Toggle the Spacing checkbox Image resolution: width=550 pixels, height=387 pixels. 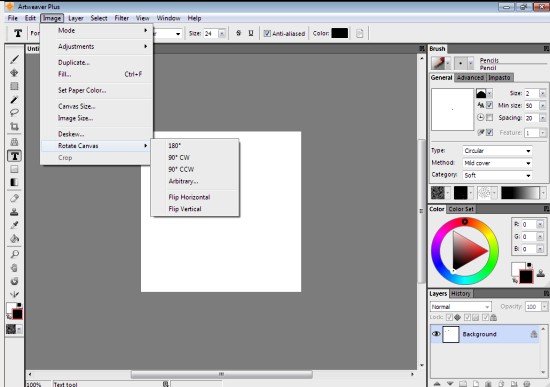tap(489, 118)
